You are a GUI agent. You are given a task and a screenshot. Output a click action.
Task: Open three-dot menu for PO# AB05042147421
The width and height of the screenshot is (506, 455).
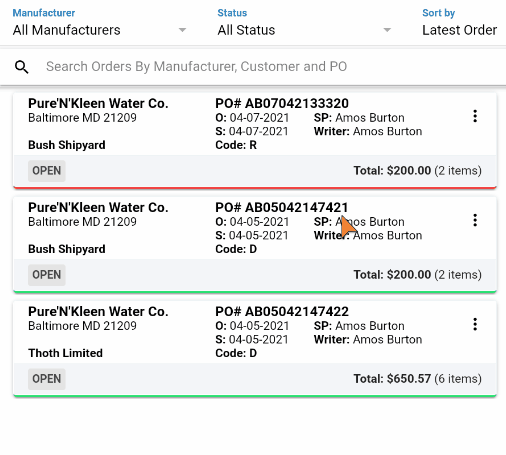[475, 220]
